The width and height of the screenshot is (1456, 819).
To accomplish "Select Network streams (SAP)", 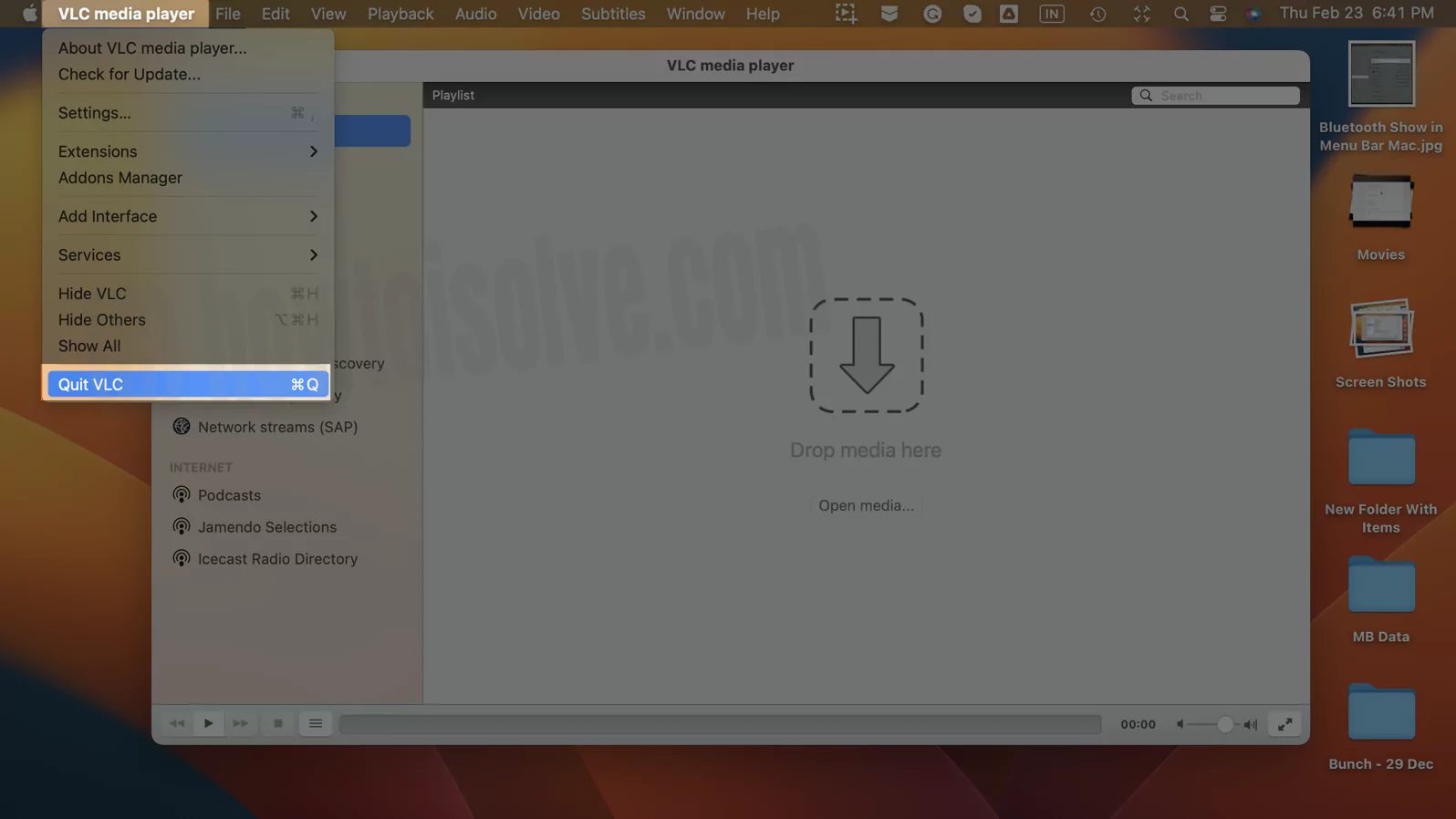I will 277,427.
